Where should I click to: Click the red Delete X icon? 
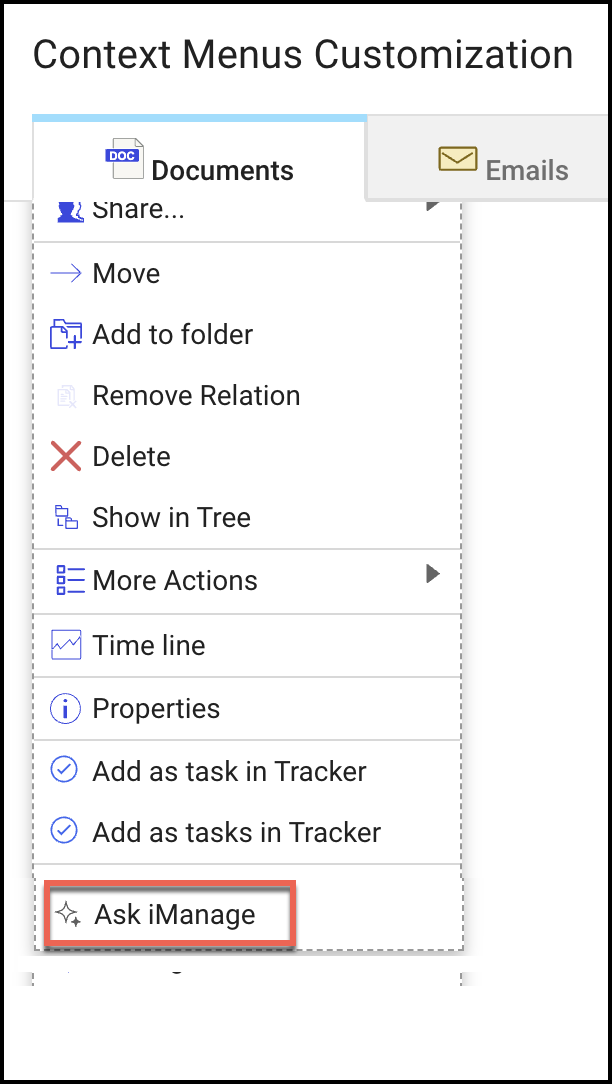(x=66, y=456)
